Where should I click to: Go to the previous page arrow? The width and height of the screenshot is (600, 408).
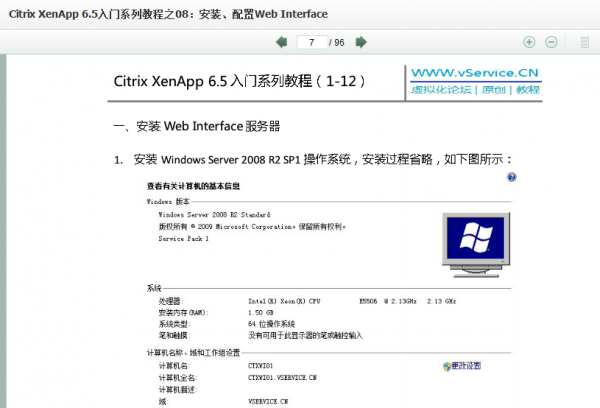(282, 42)
